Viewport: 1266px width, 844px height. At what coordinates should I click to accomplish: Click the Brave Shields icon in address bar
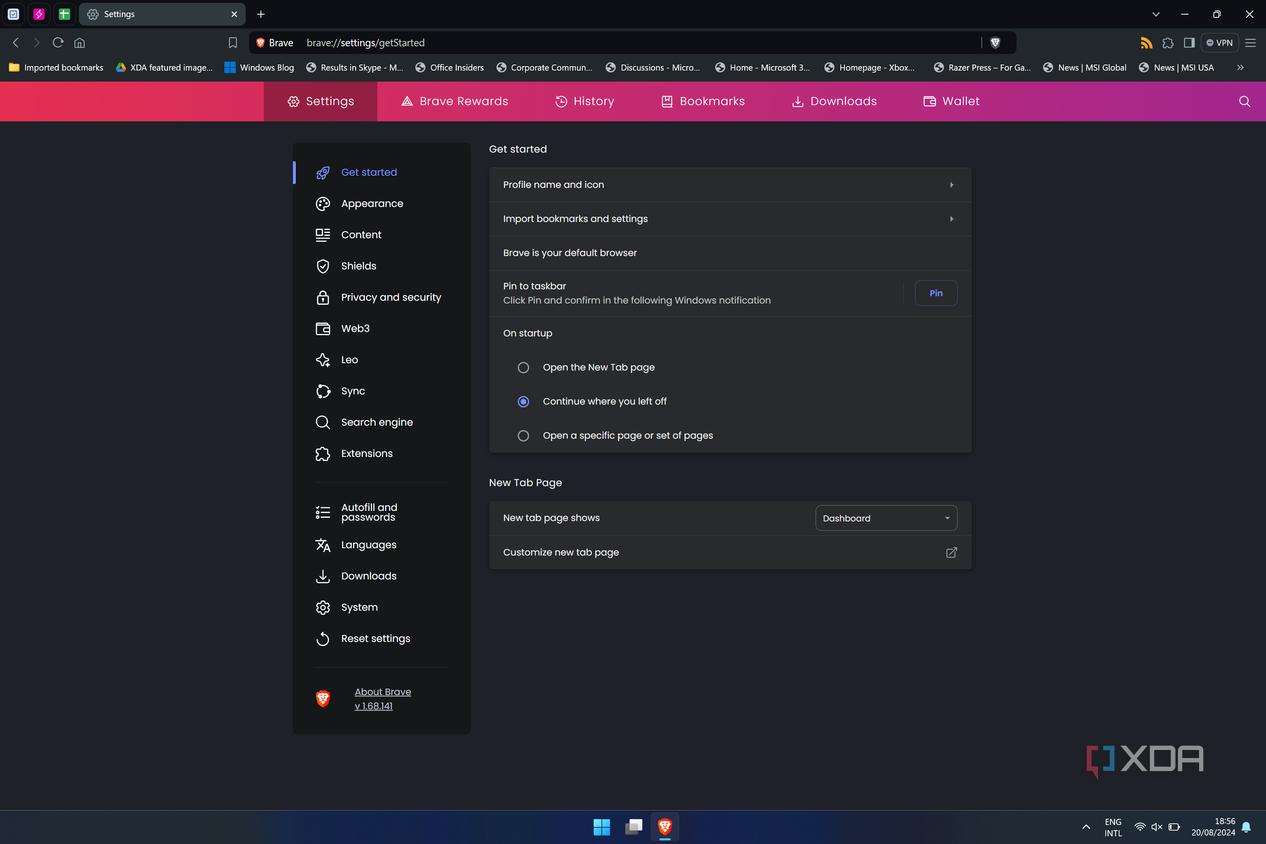(995, 43)
